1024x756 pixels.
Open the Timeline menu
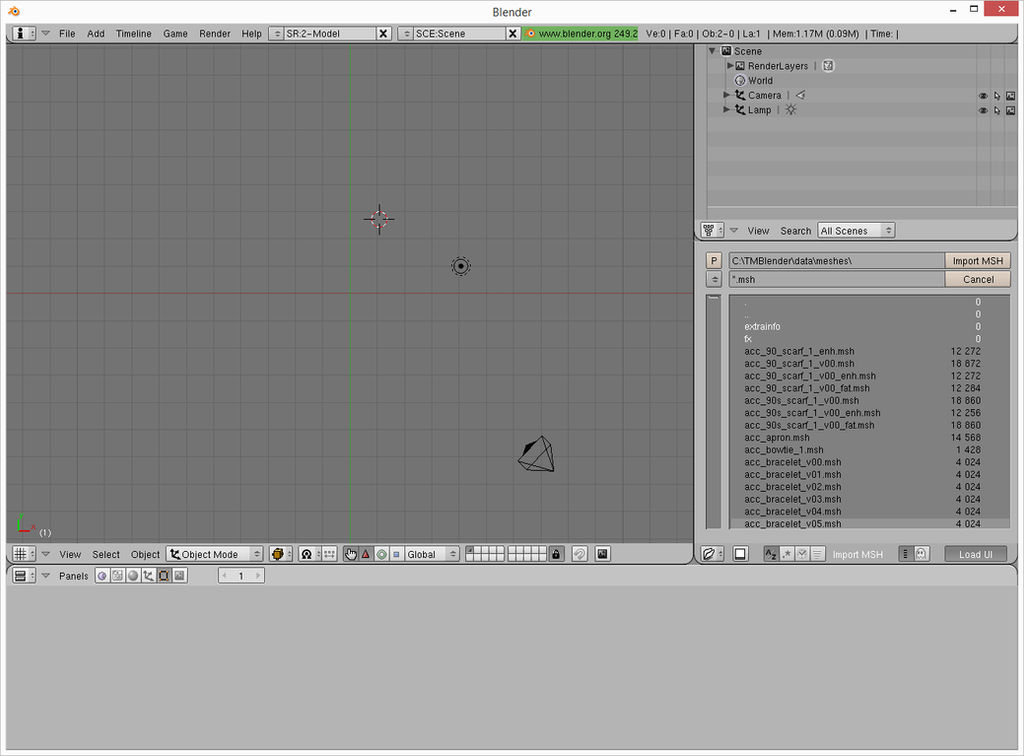pos(133,33)
